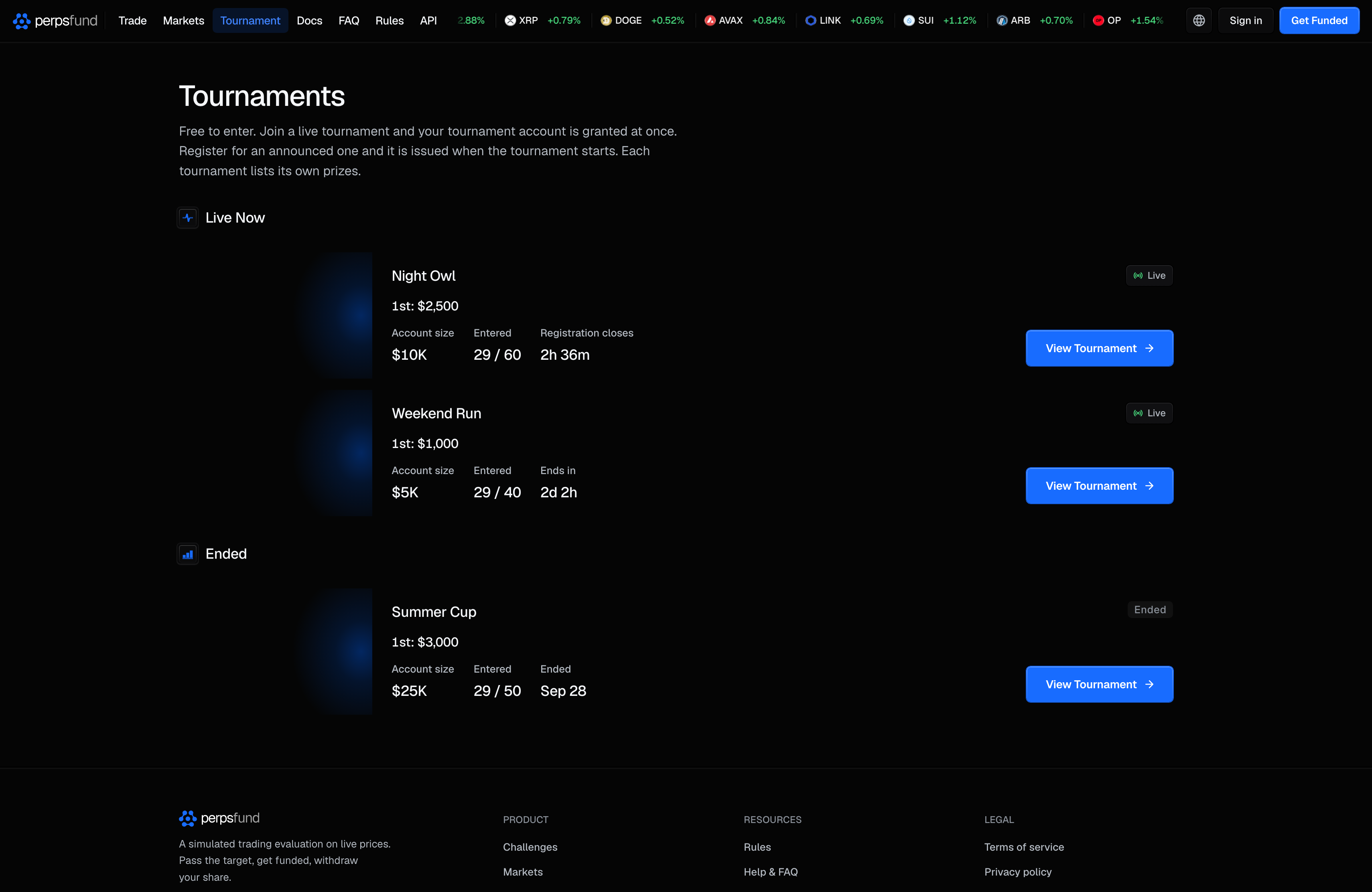Click the perpsfund logo in footer
Screen dimensions: 1372x892
pos(219,818)
